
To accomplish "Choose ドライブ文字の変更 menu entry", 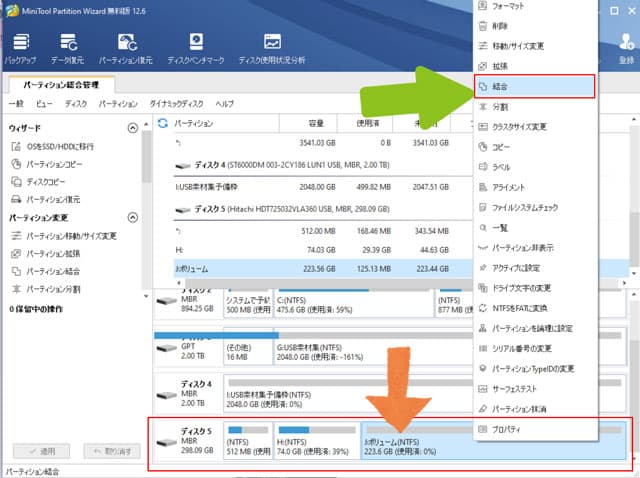I will (536, 288).
